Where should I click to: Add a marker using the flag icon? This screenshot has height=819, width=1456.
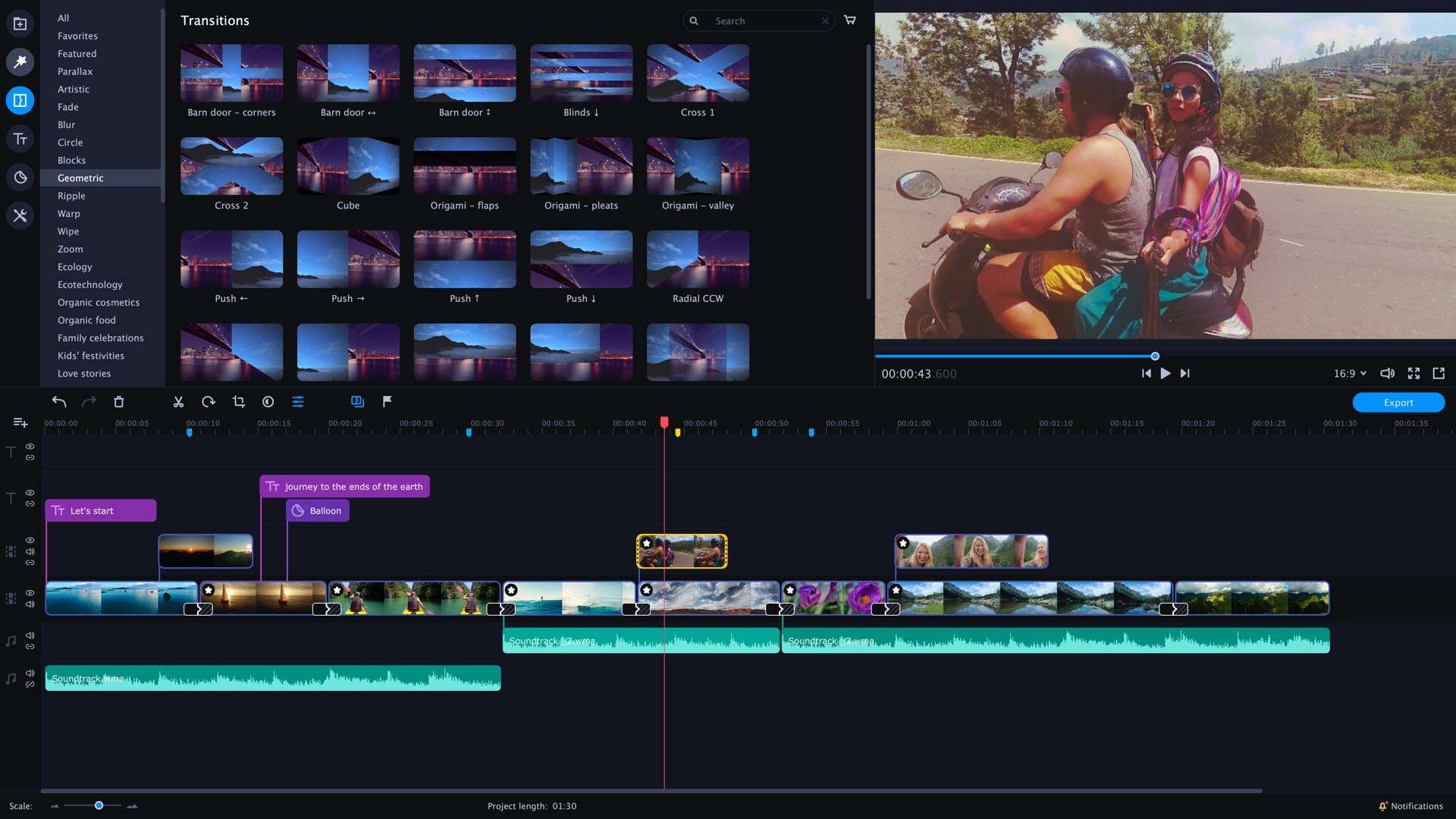tap(387, 402)
